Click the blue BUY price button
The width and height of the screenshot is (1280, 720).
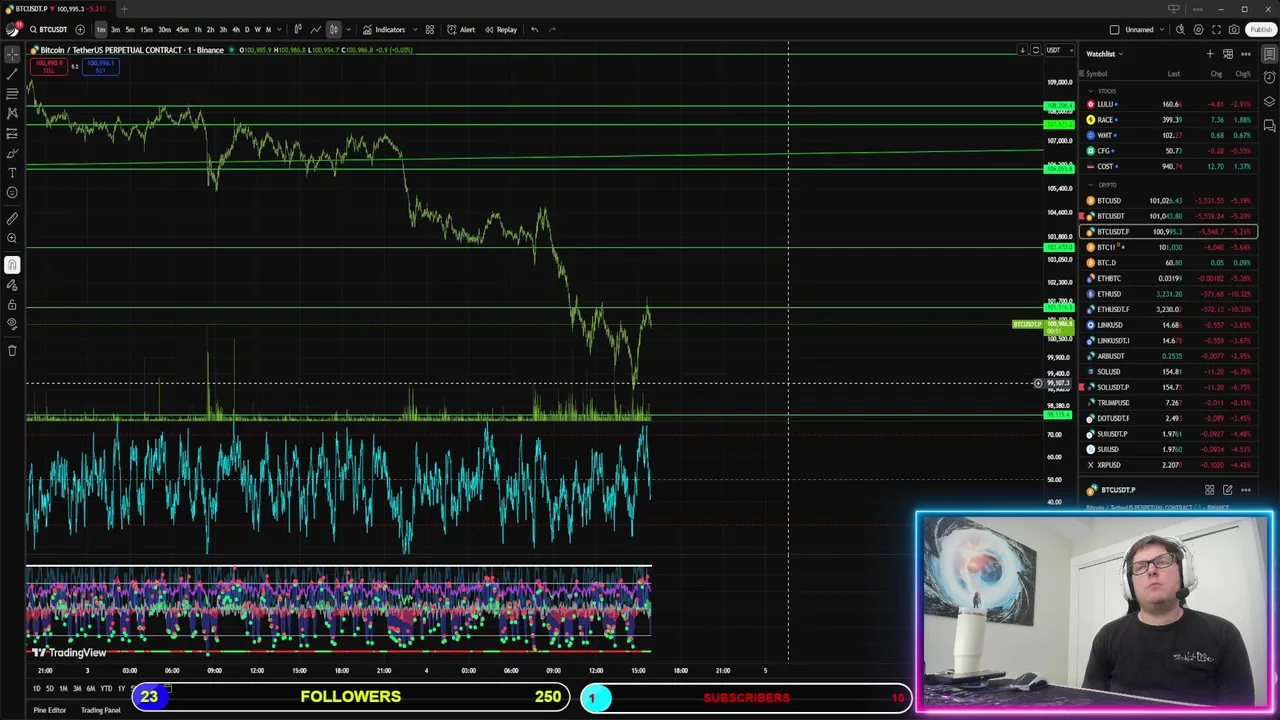pyautogui.click(x=100, y=67)
